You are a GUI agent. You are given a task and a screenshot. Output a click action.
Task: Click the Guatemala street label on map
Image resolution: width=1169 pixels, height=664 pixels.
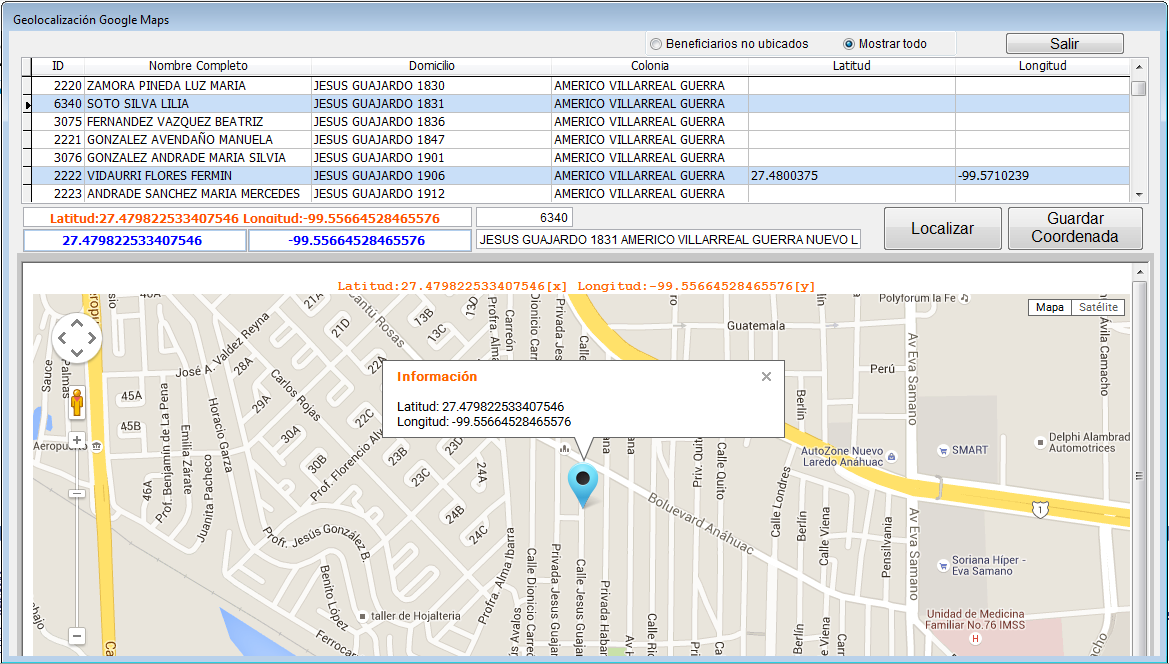(x=756, y=326)
